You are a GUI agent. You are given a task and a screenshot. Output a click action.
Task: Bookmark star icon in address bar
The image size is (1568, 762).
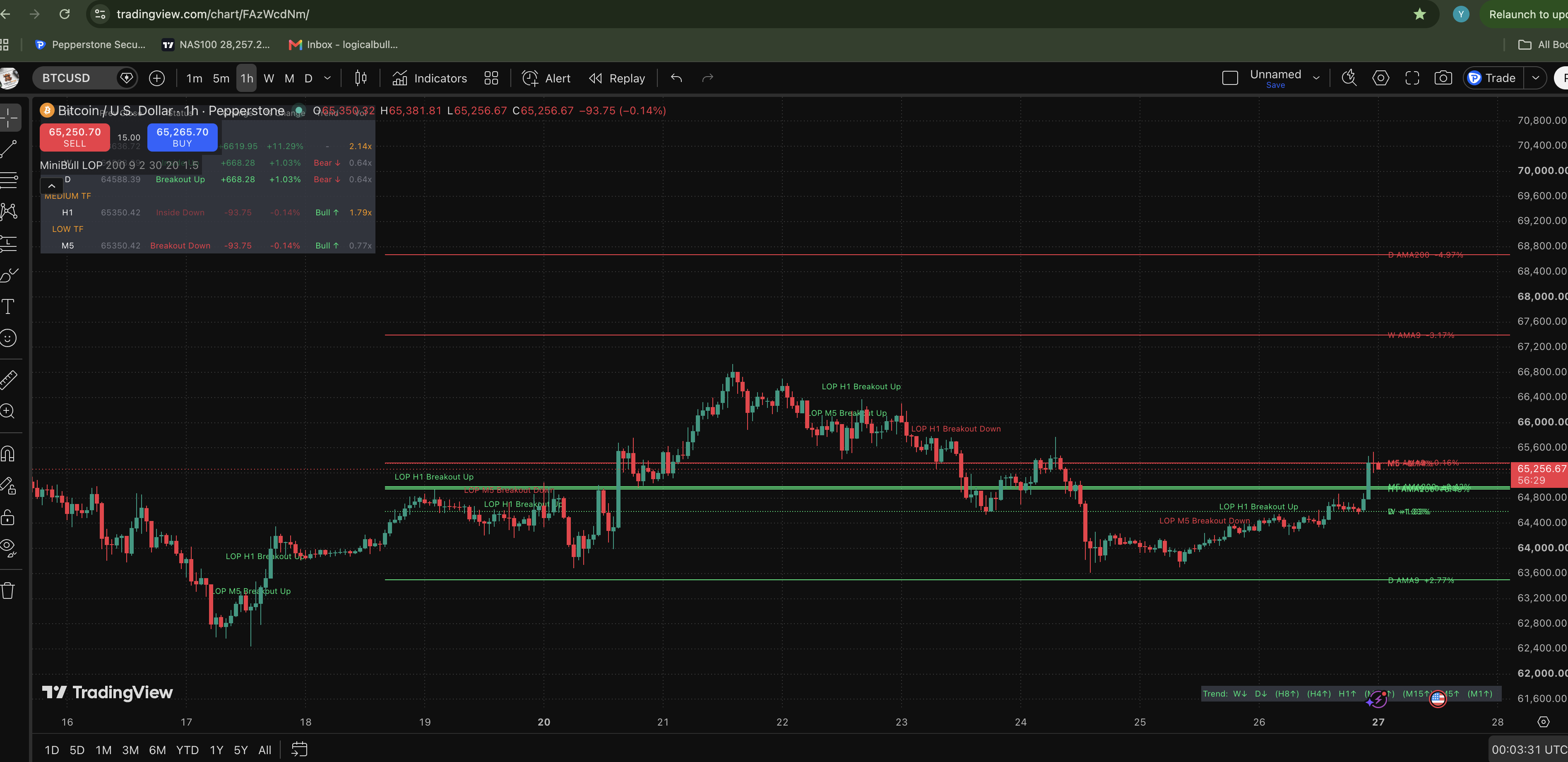tap(1419, 14)
